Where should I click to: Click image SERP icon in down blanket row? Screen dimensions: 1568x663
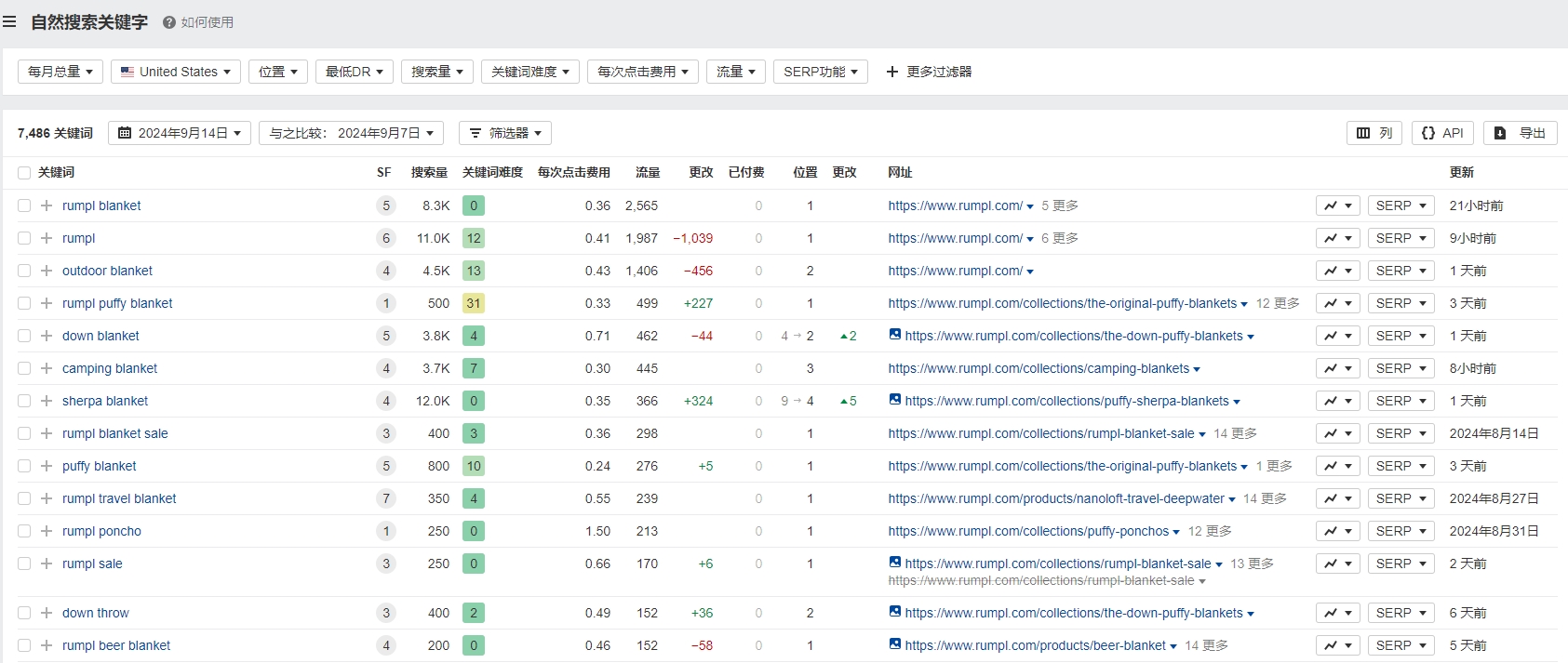[895, 335]
